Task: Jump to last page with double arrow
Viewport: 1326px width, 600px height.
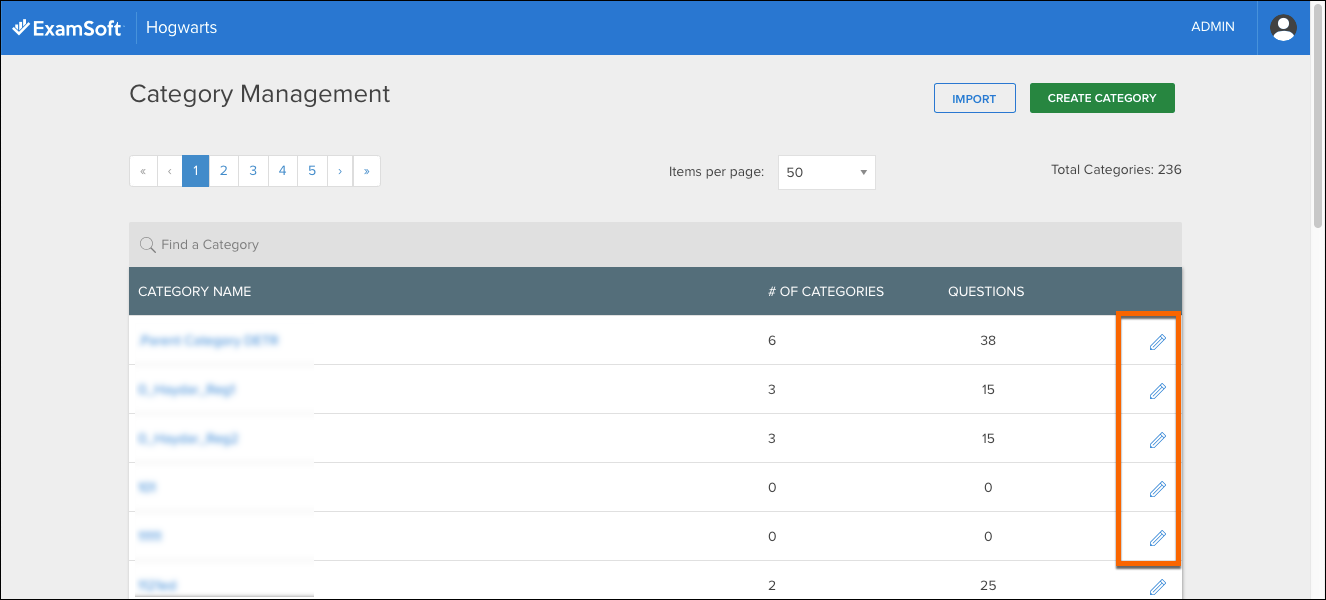Action: [367, 171]
